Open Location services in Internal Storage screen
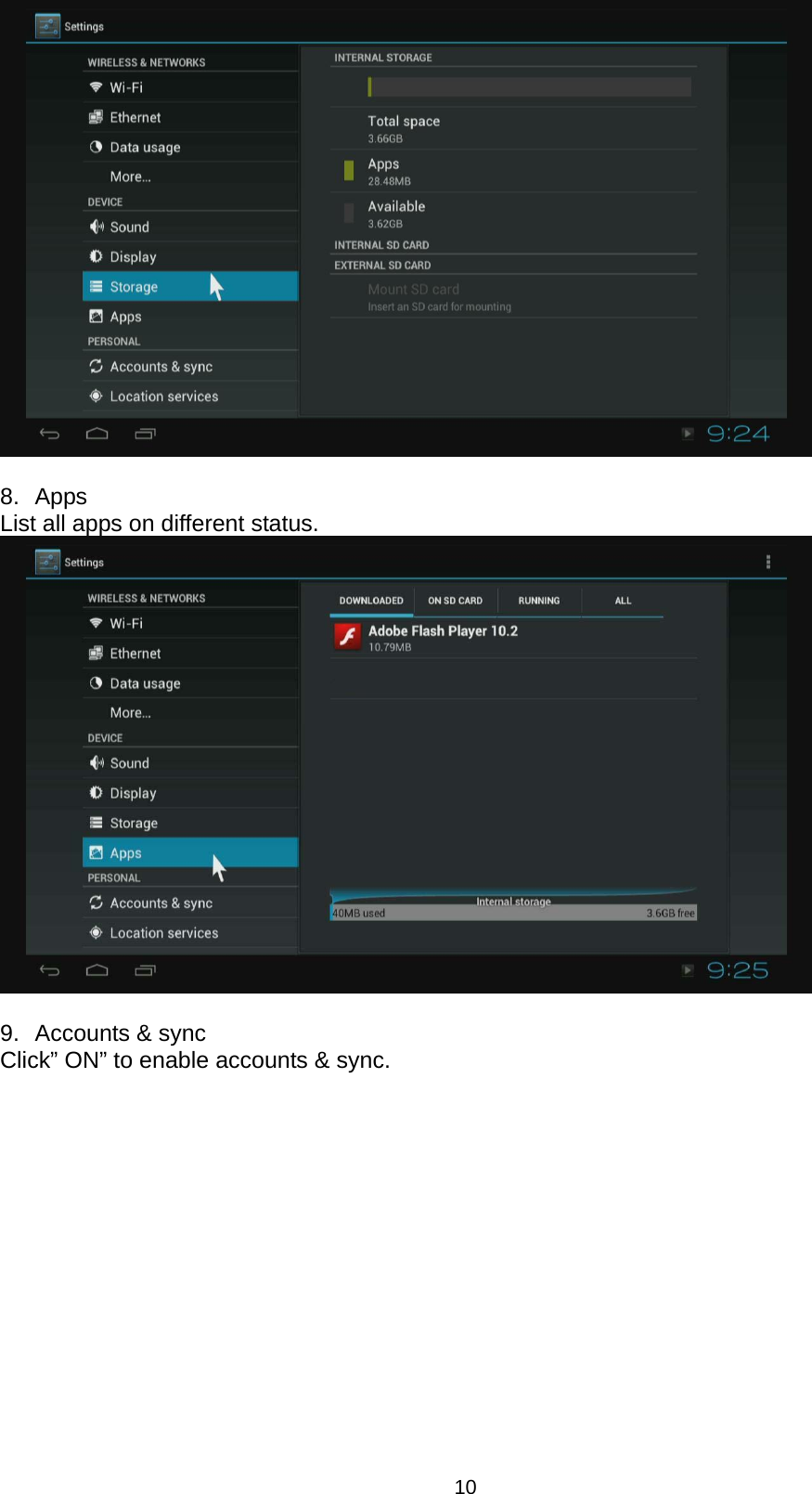 pos(190,396)
